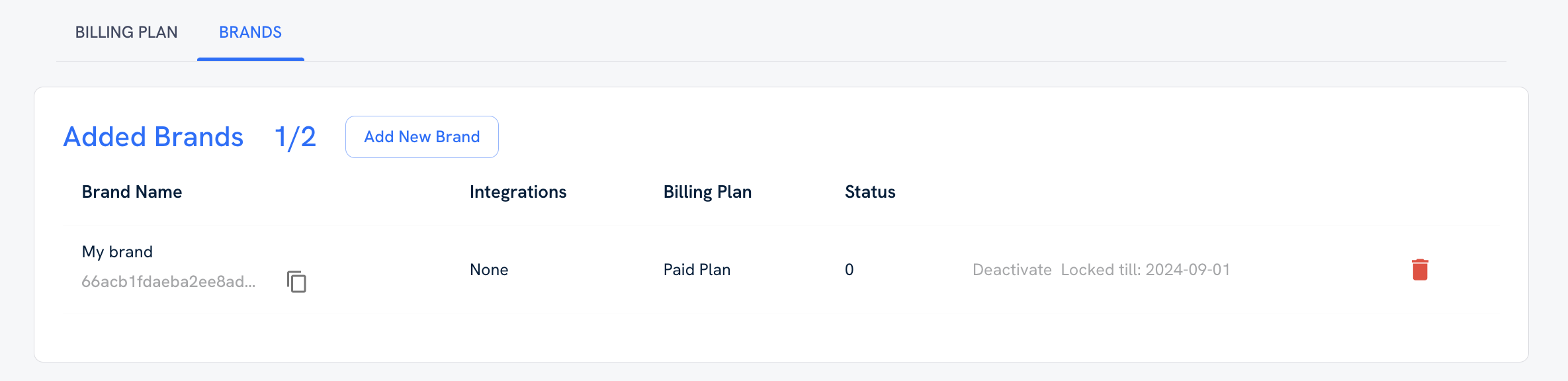Click the None integrations value
Image resolution: width=1568 pixels, height=381 pixels.
coord(488,269)
